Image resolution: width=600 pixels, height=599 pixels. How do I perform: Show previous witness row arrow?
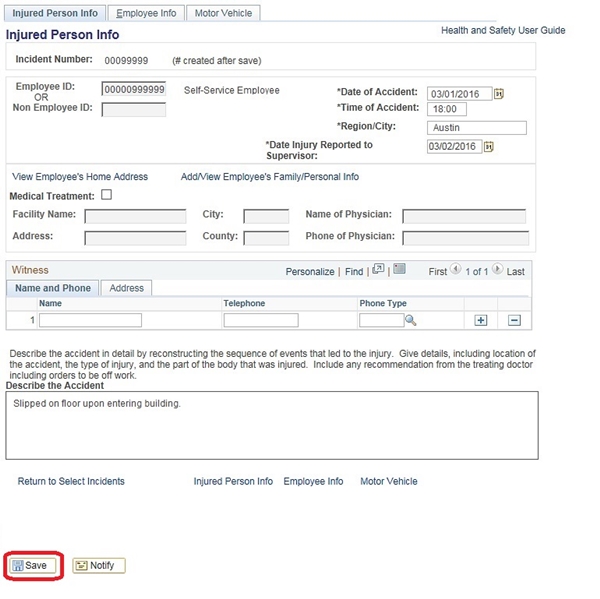(456, 270)
